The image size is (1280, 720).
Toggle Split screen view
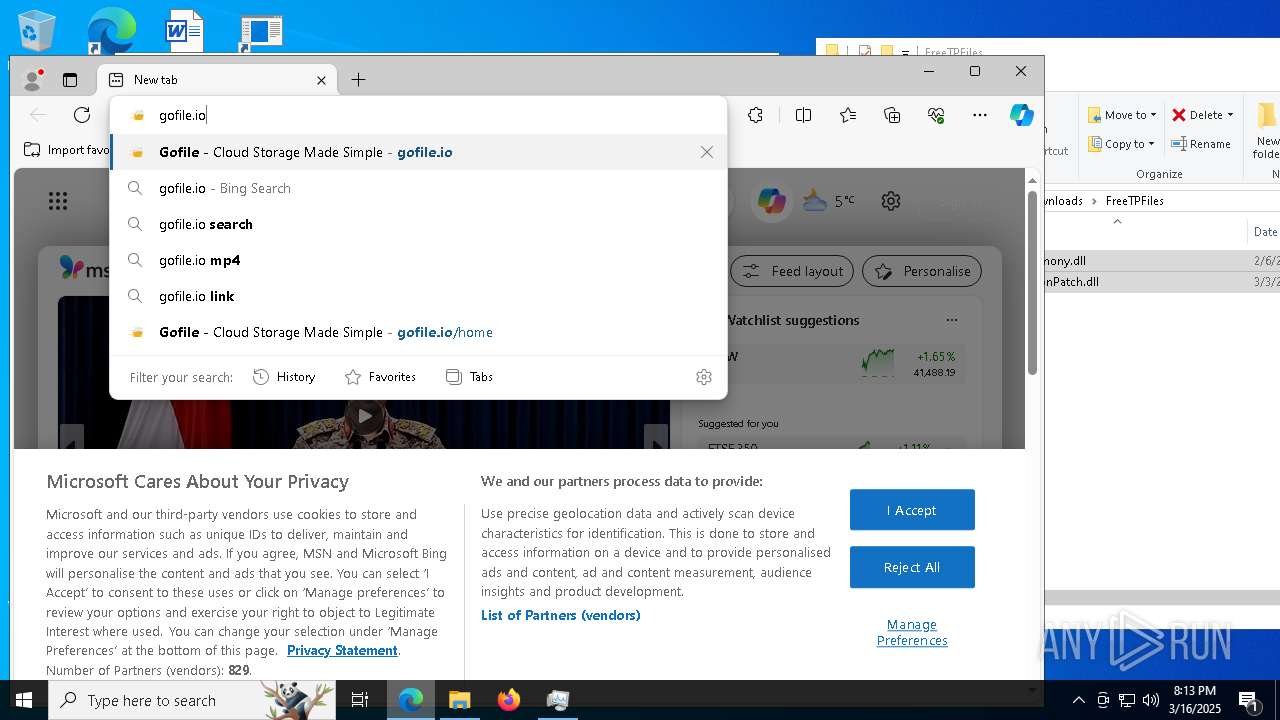pyautogui.click(x=803, y=115)
